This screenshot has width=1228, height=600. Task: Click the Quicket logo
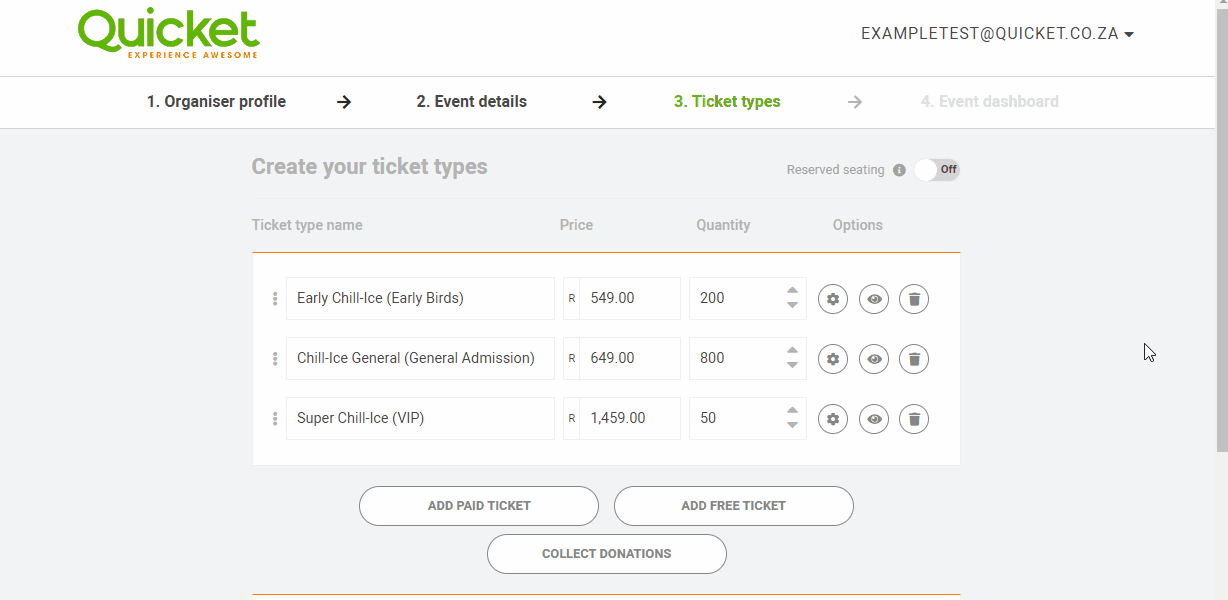[168, 33]
